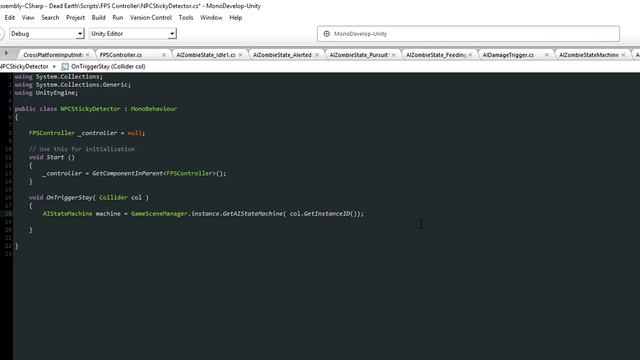Open the Help menu
640x360 pixels.
236,18
